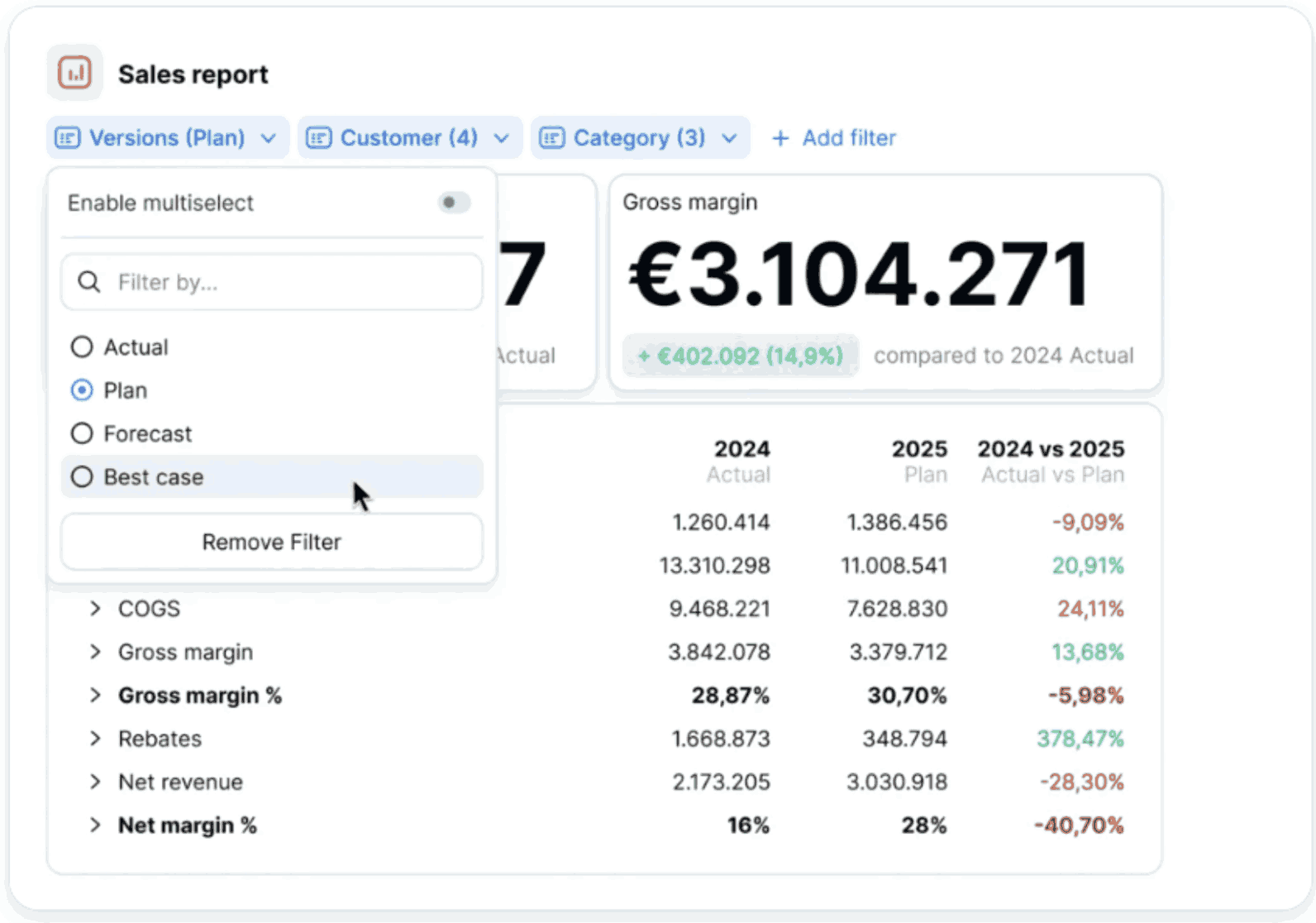1316x923 pixels.
Task: Click the list icon in Category filter
Action: point(552,138)
